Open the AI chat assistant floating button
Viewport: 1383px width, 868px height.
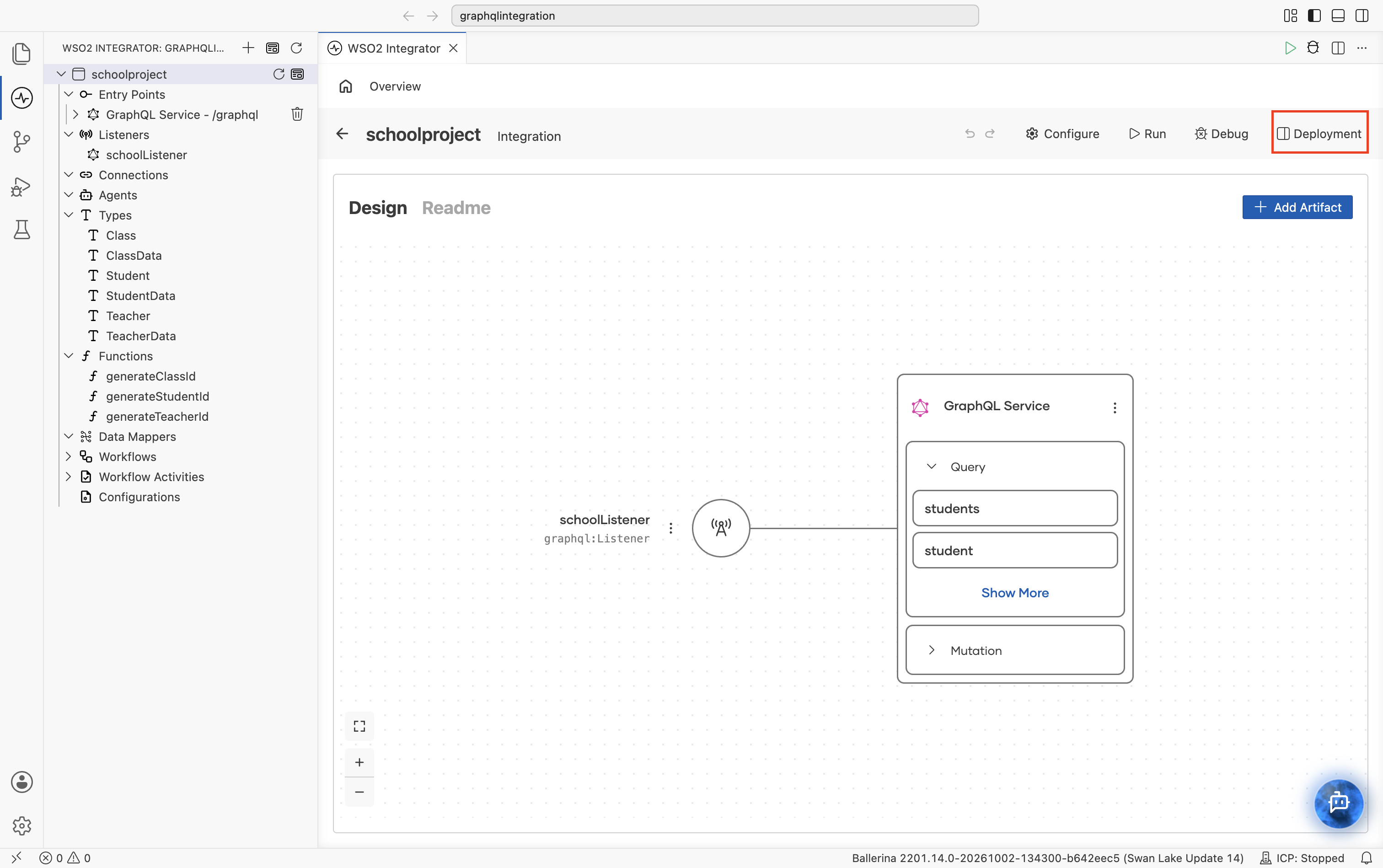click(x=1338, y=803)
